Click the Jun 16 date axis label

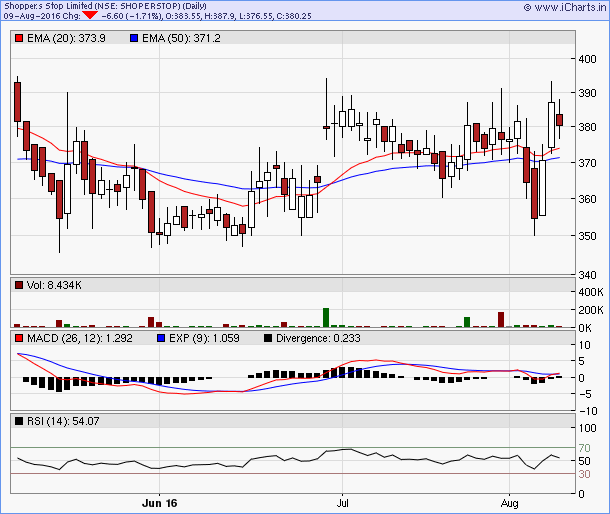160,503
